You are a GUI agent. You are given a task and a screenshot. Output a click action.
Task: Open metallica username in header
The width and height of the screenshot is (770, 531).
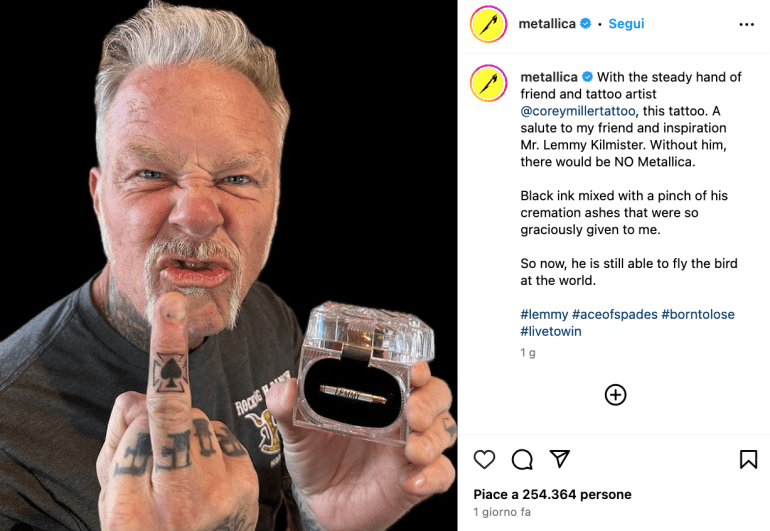pyautogui.click(x=547, y=24)
